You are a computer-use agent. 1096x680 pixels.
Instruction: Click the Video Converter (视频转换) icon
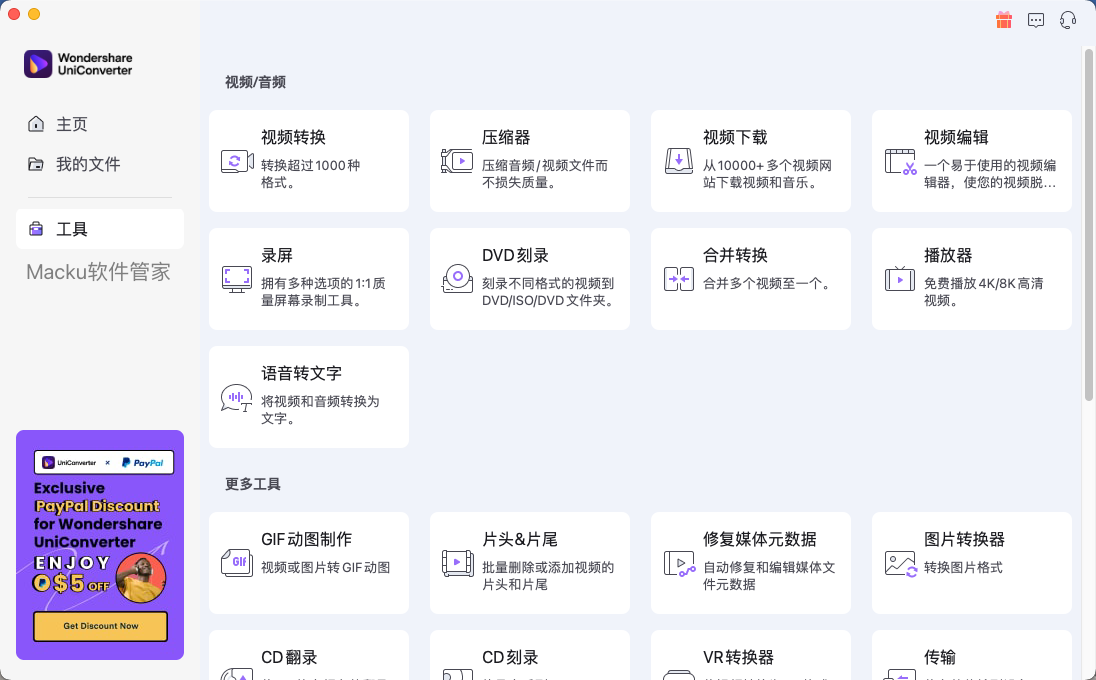(x=237, y=161)
